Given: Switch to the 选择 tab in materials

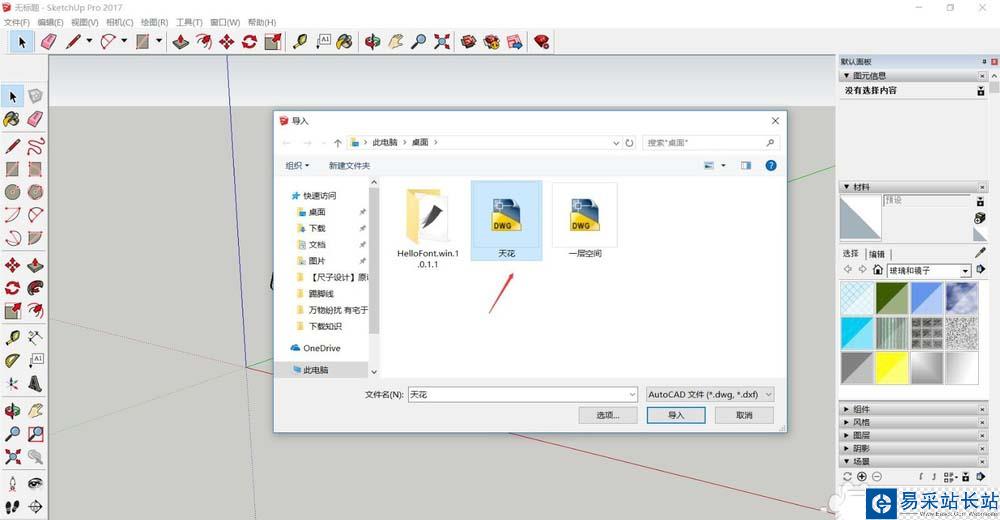Looking at the screenshot, I should (851, 253).
